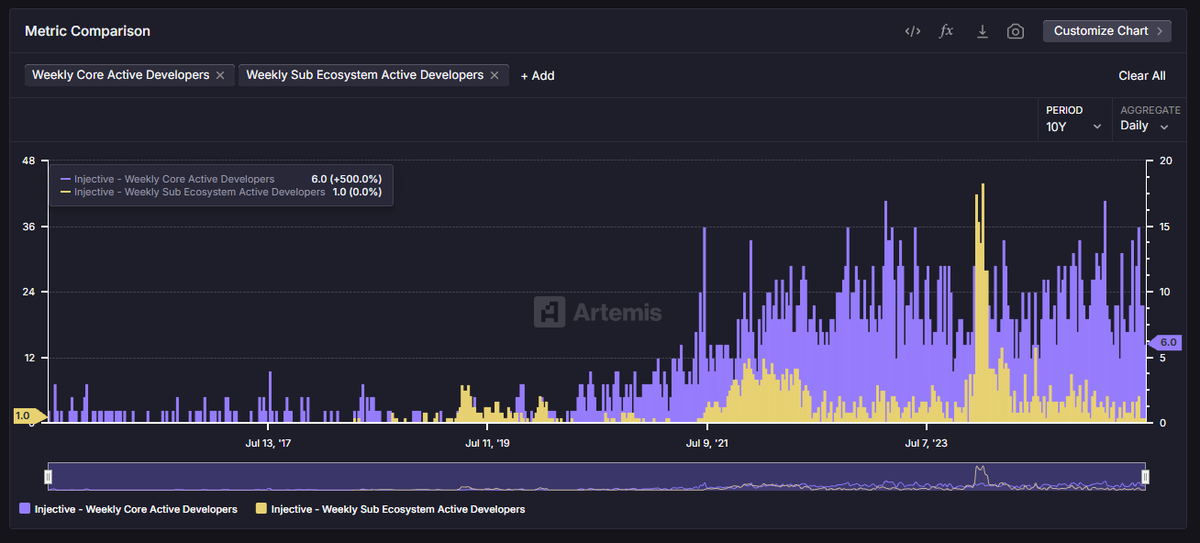Image resolution: width=1200 pixels, height=543 pixels.
Task: Click the 6.0 (+500.0%) tooltip value
Action: tap(346, 179)
